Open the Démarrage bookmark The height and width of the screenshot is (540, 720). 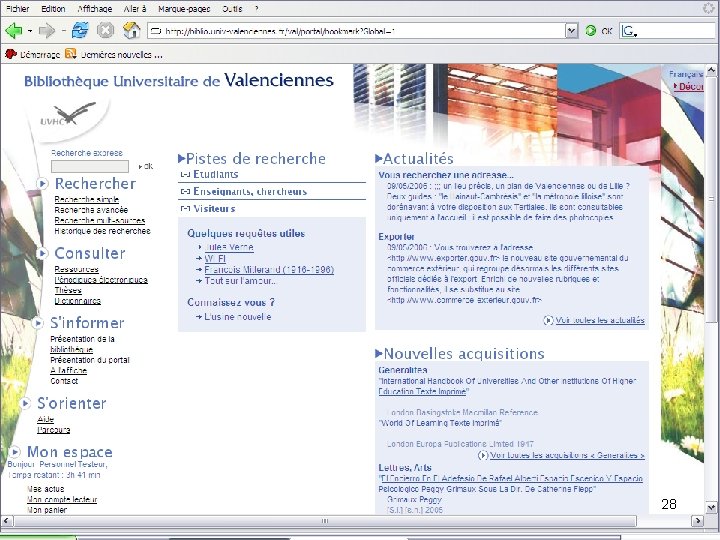33,55
